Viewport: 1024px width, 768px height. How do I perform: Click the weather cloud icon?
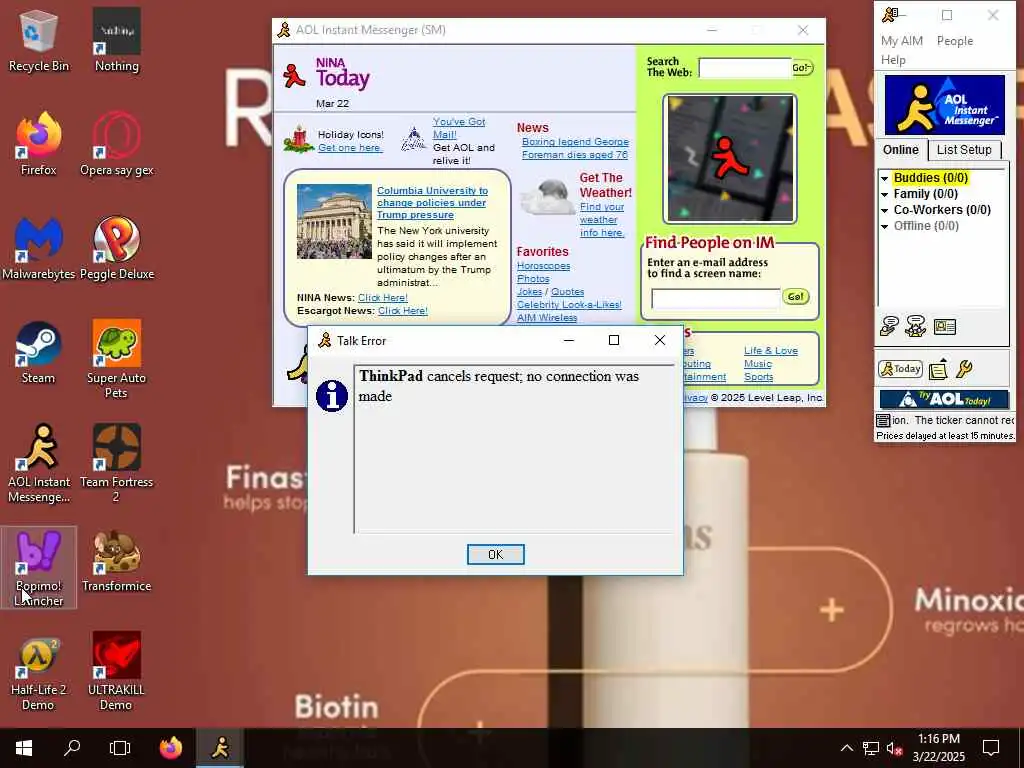point(548,196)
